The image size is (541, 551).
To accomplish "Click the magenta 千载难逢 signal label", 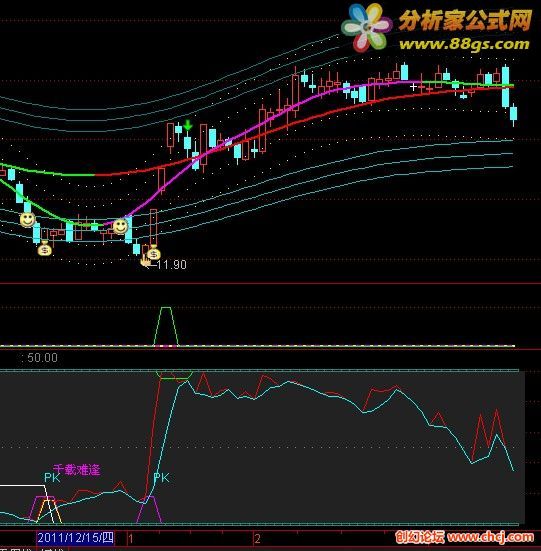I will click(x=77, y=469).
